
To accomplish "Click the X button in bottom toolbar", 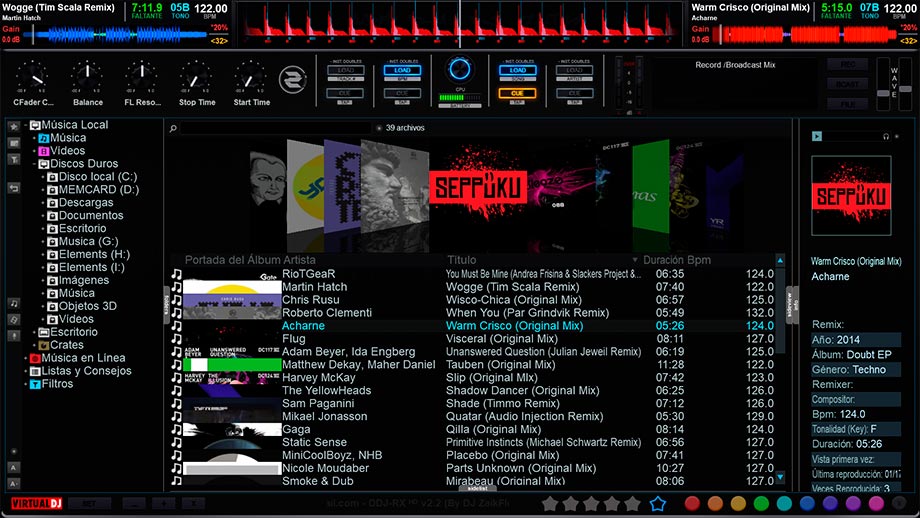I will (x=192, y=503).
